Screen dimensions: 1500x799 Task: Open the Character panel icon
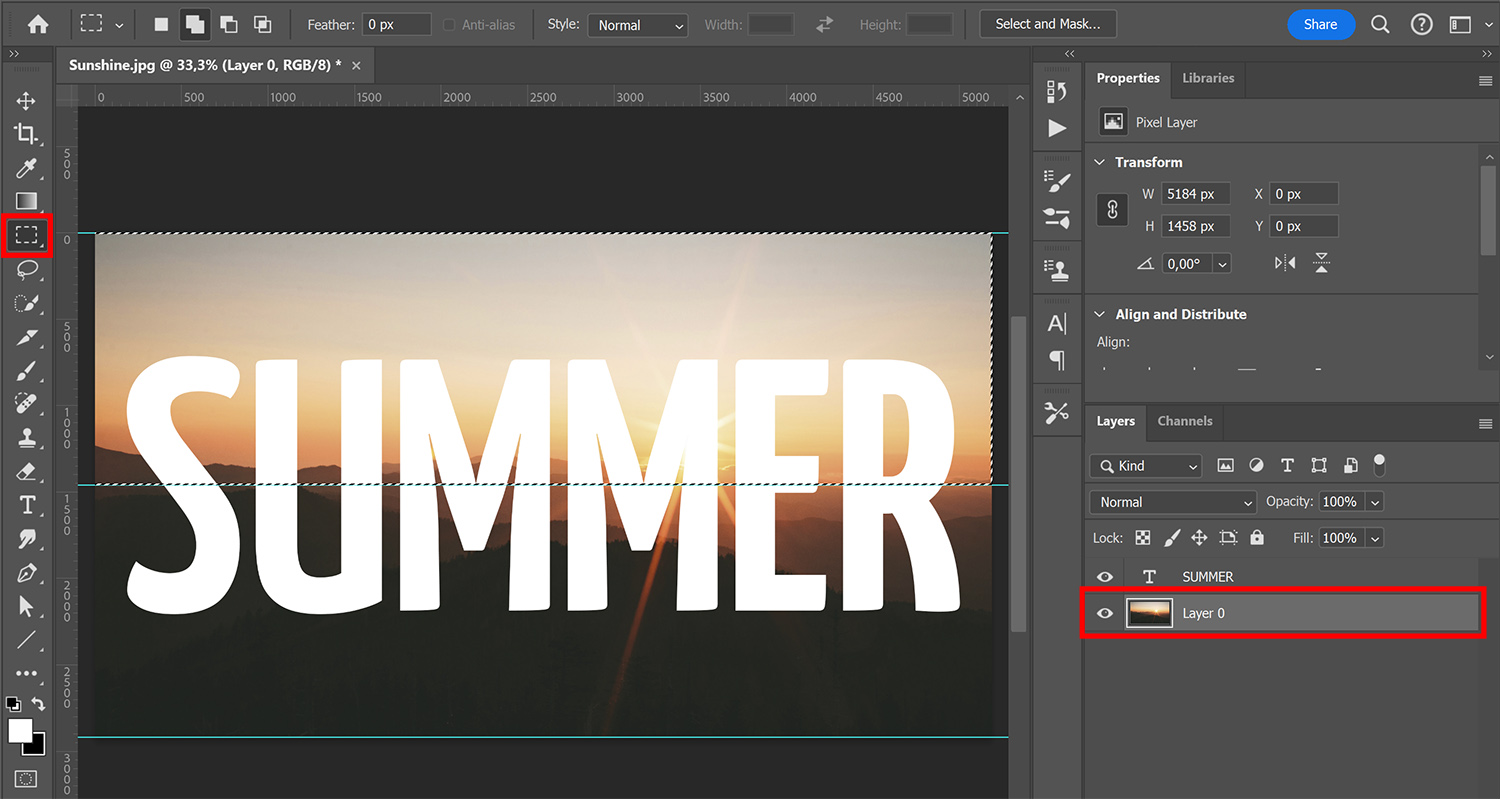(x=1057, y=323)
